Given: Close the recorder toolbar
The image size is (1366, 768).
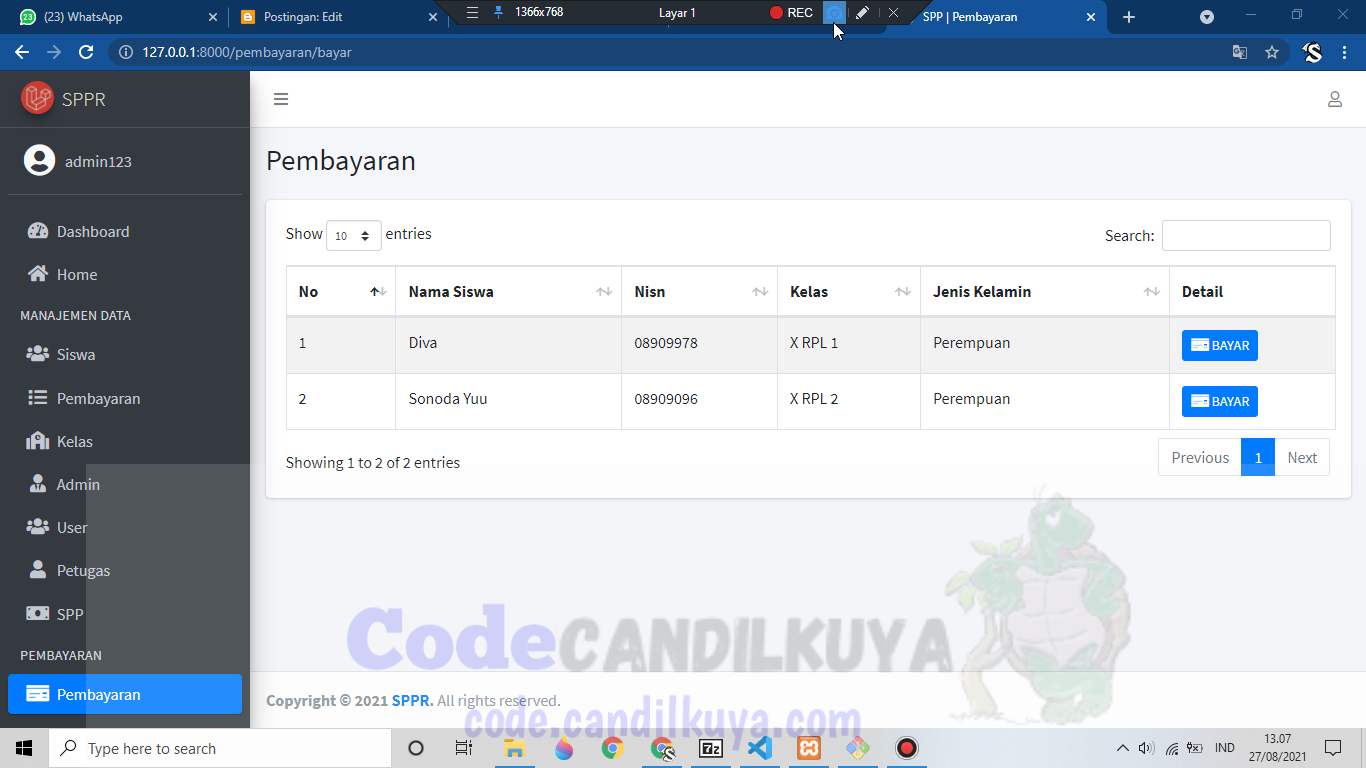Looking at the screenshot, I should (893, 13).
